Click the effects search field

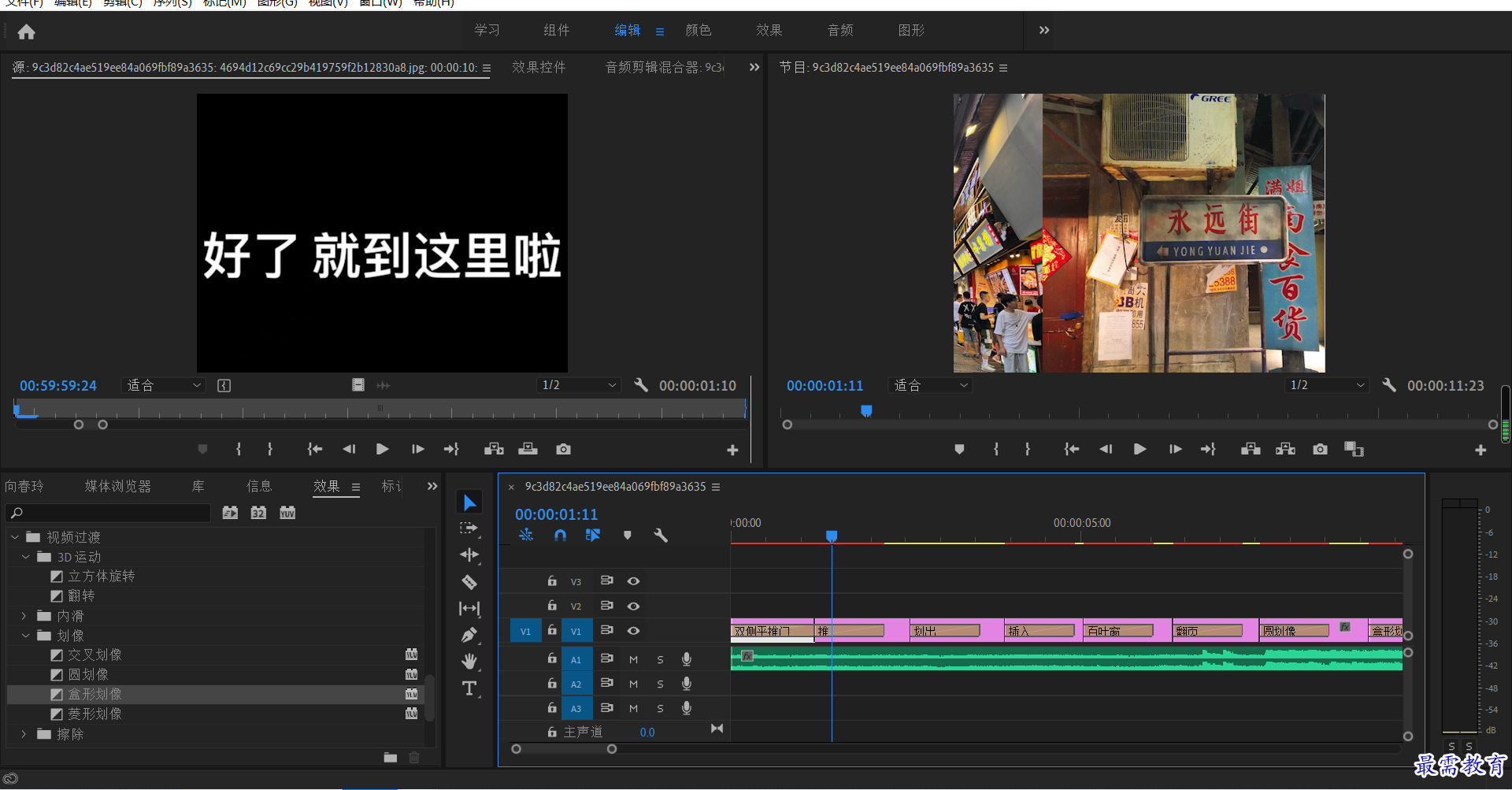coord(109,513)
